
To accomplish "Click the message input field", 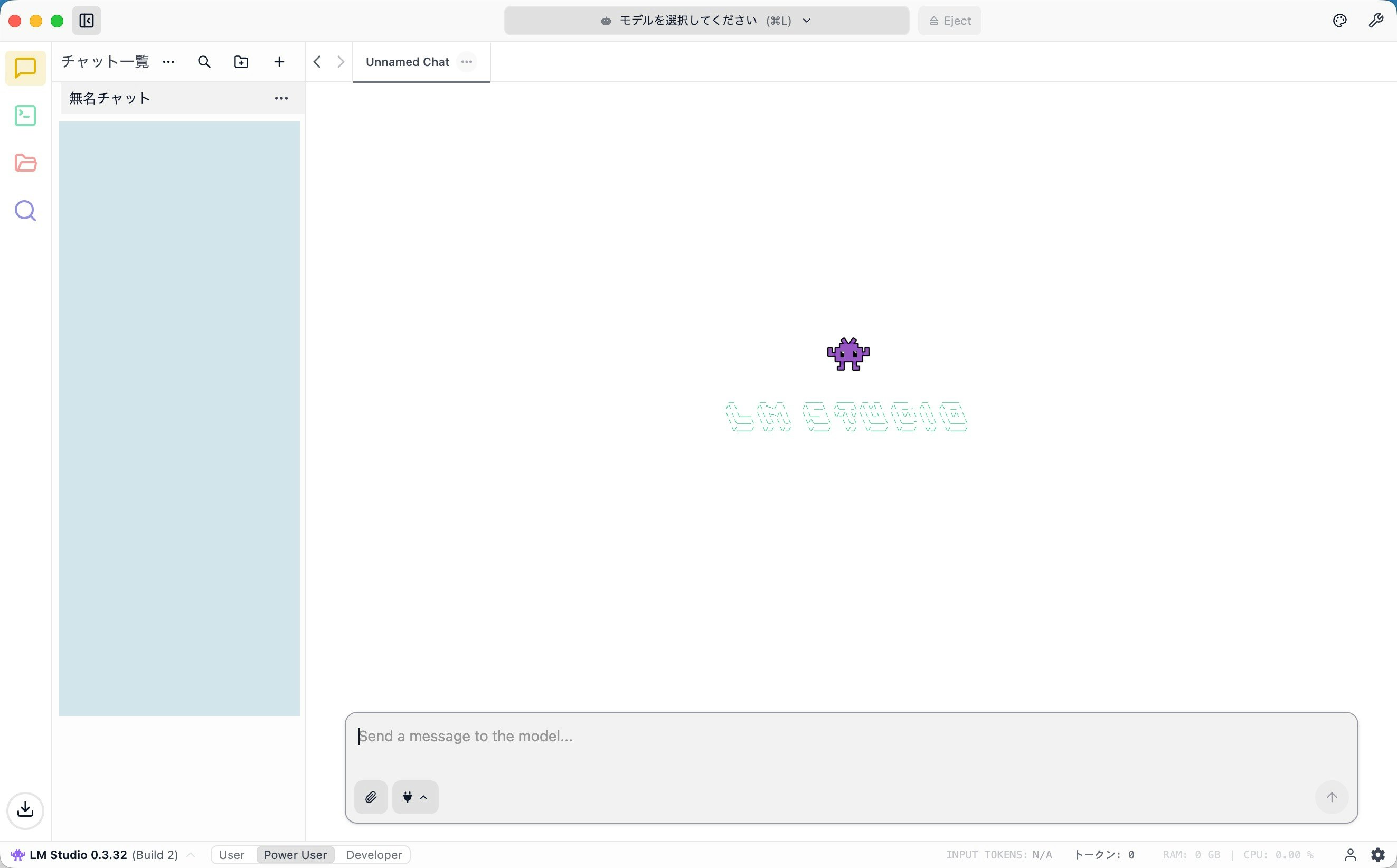I will pyautogui.click(x=849, y=737).
